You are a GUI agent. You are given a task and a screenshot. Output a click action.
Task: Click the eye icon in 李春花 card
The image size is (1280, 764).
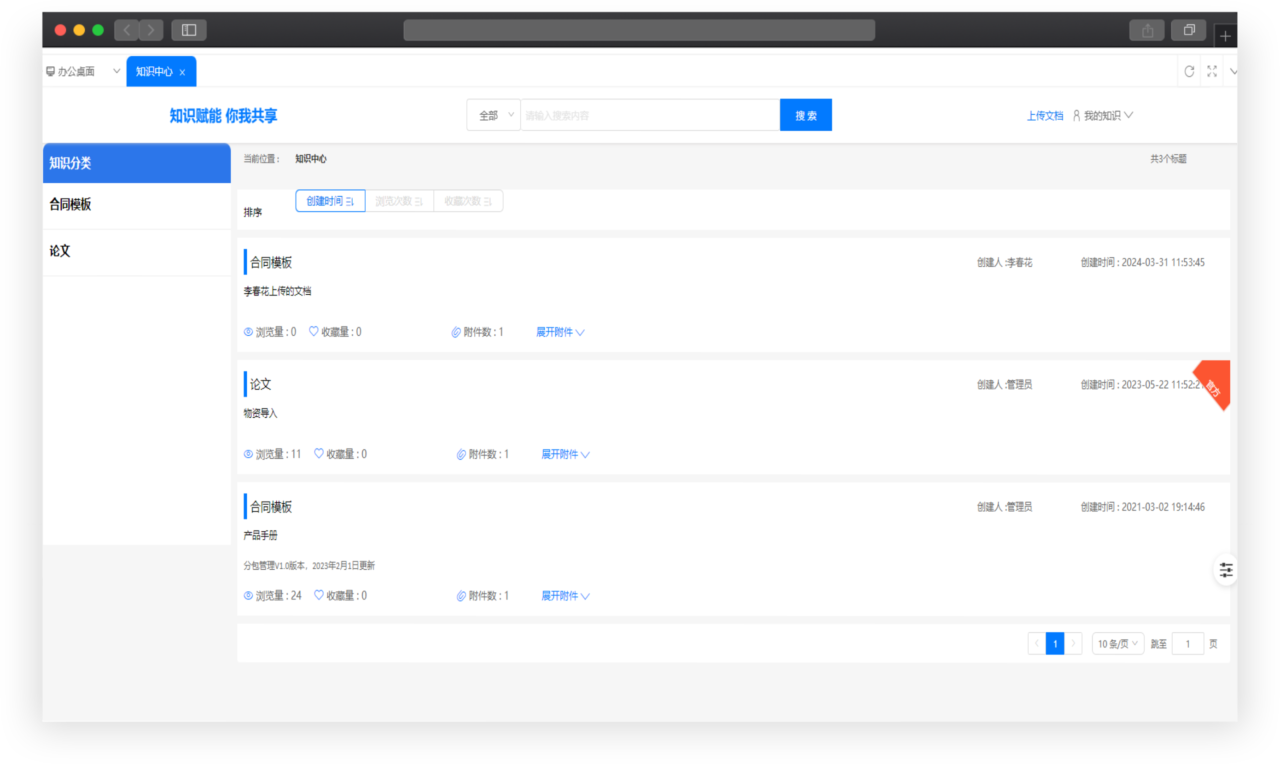248,332
